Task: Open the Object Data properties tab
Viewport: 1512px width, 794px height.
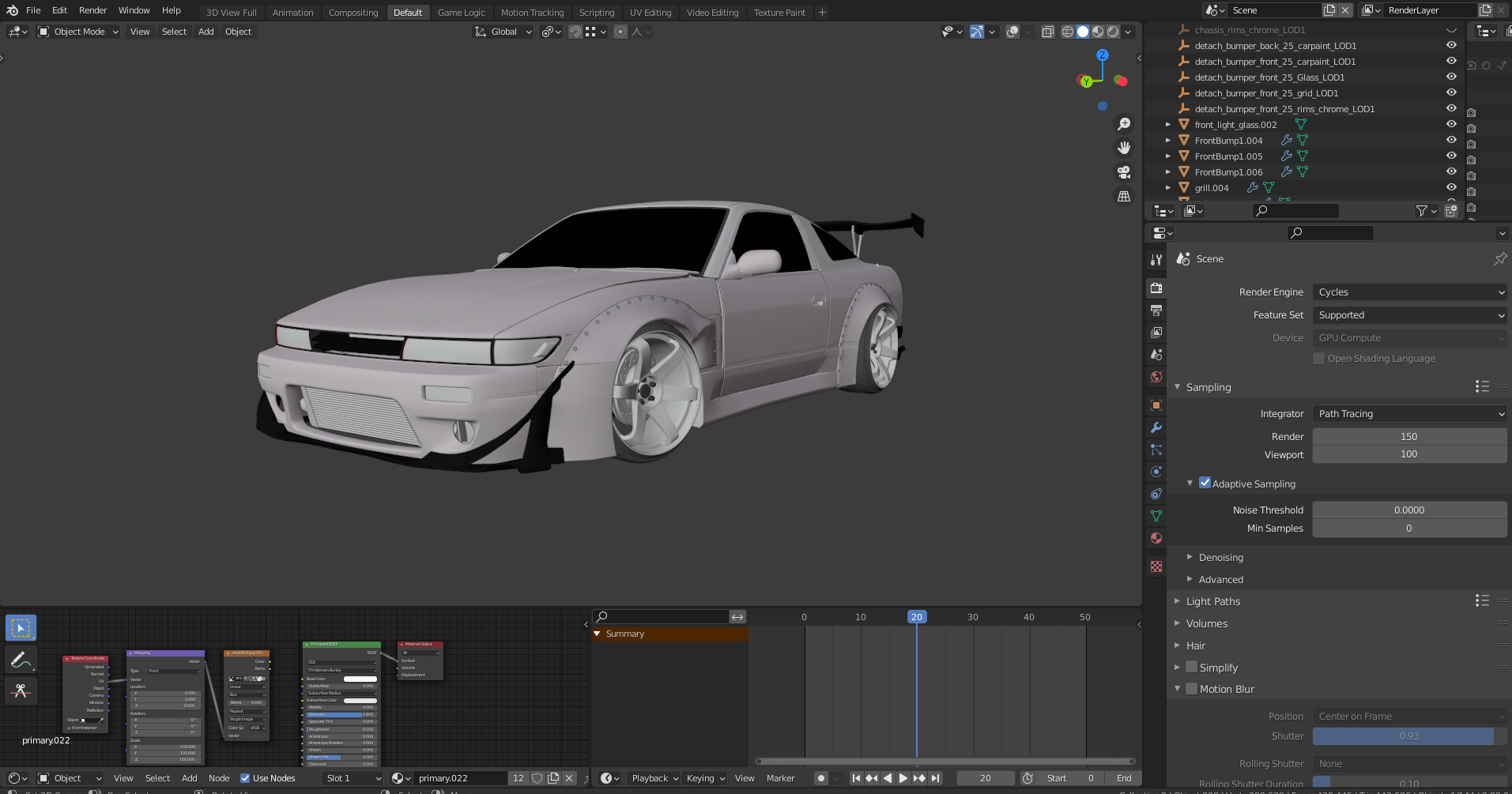Action: (1156, 516)
